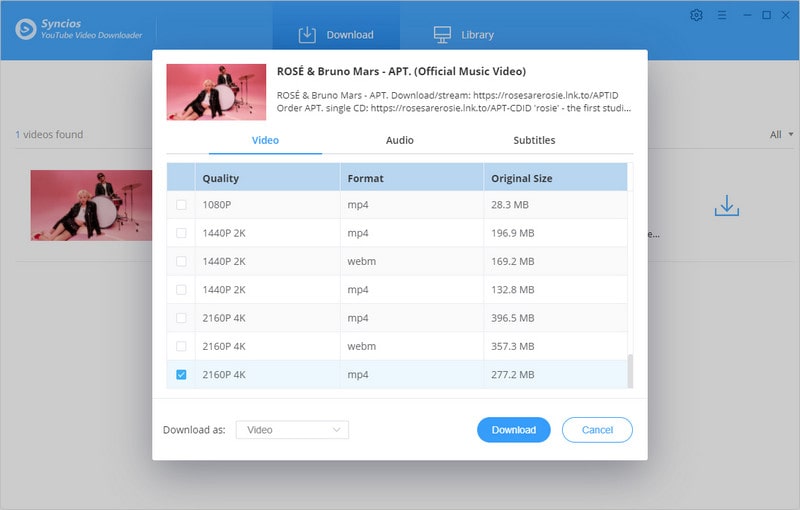The width and height of the screenshot is (800, 510).
Task: Switch to the Subtitles tab
Action: (x=534, y=140)
